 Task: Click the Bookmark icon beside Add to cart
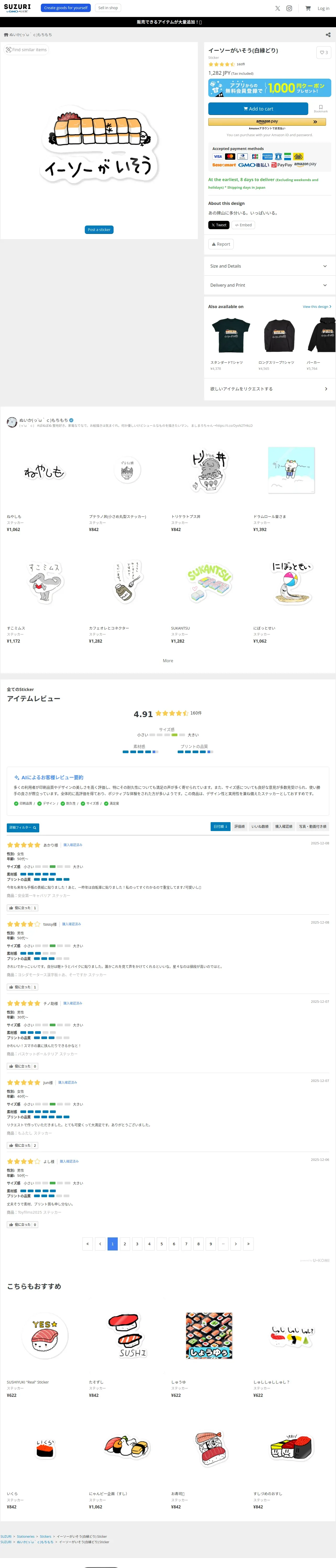(321, 108)
